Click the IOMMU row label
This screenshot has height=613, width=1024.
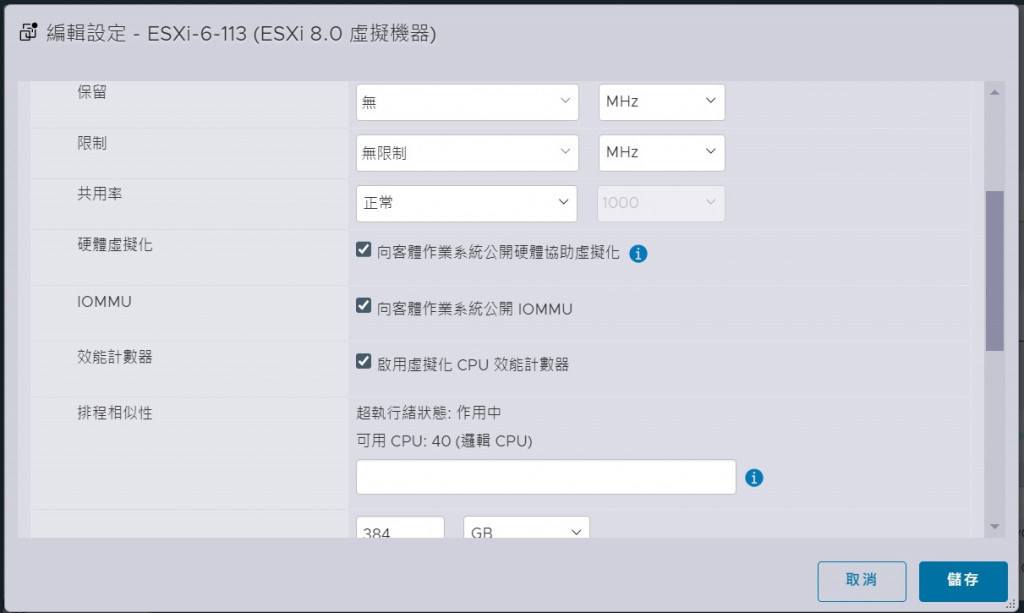coord(104,302)
